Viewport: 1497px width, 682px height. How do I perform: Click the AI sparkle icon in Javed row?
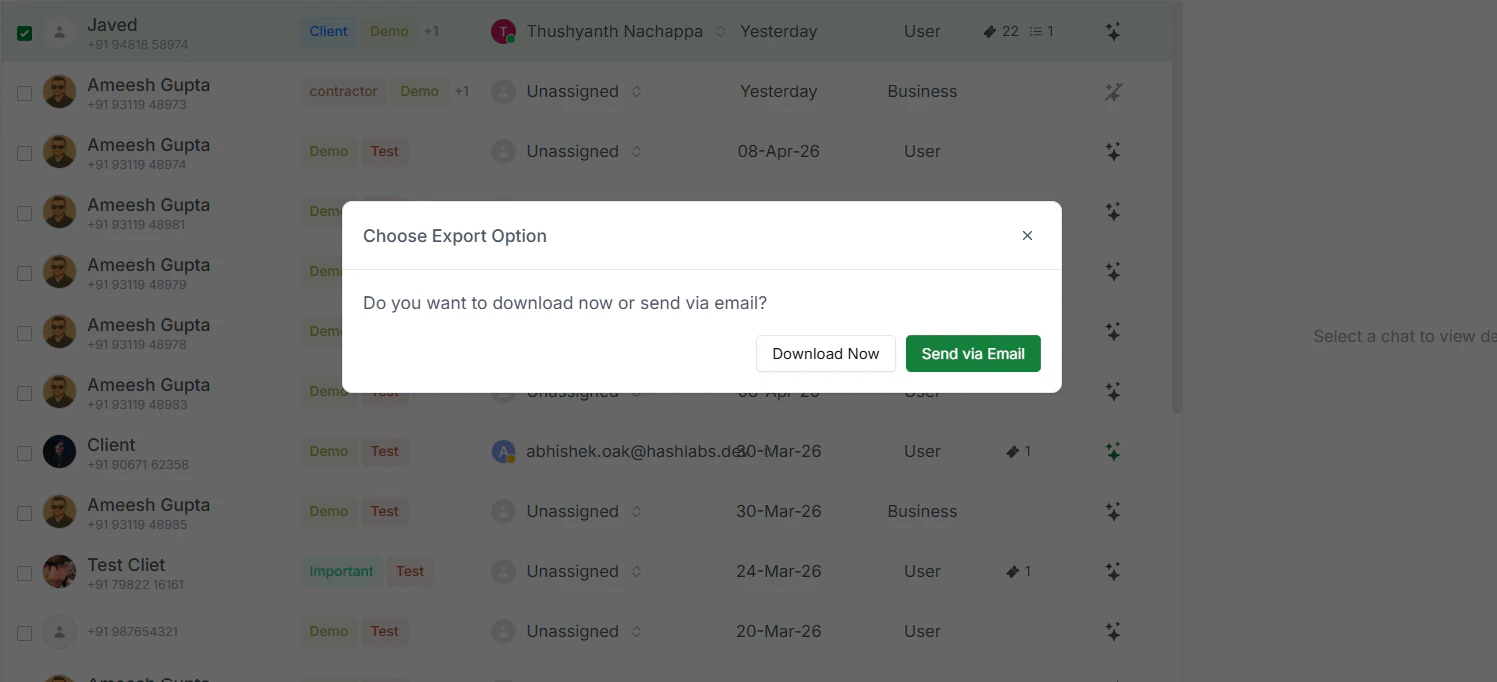point(1113,31)
